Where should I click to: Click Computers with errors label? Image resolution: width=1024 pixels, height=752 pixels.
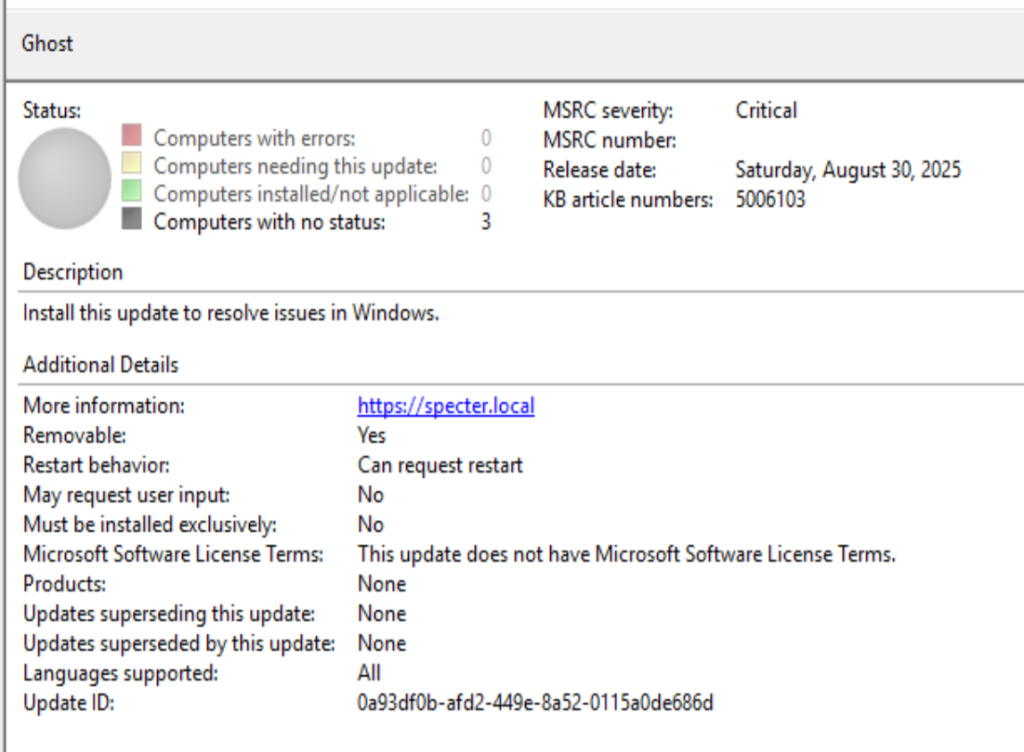tap(255, 138)
